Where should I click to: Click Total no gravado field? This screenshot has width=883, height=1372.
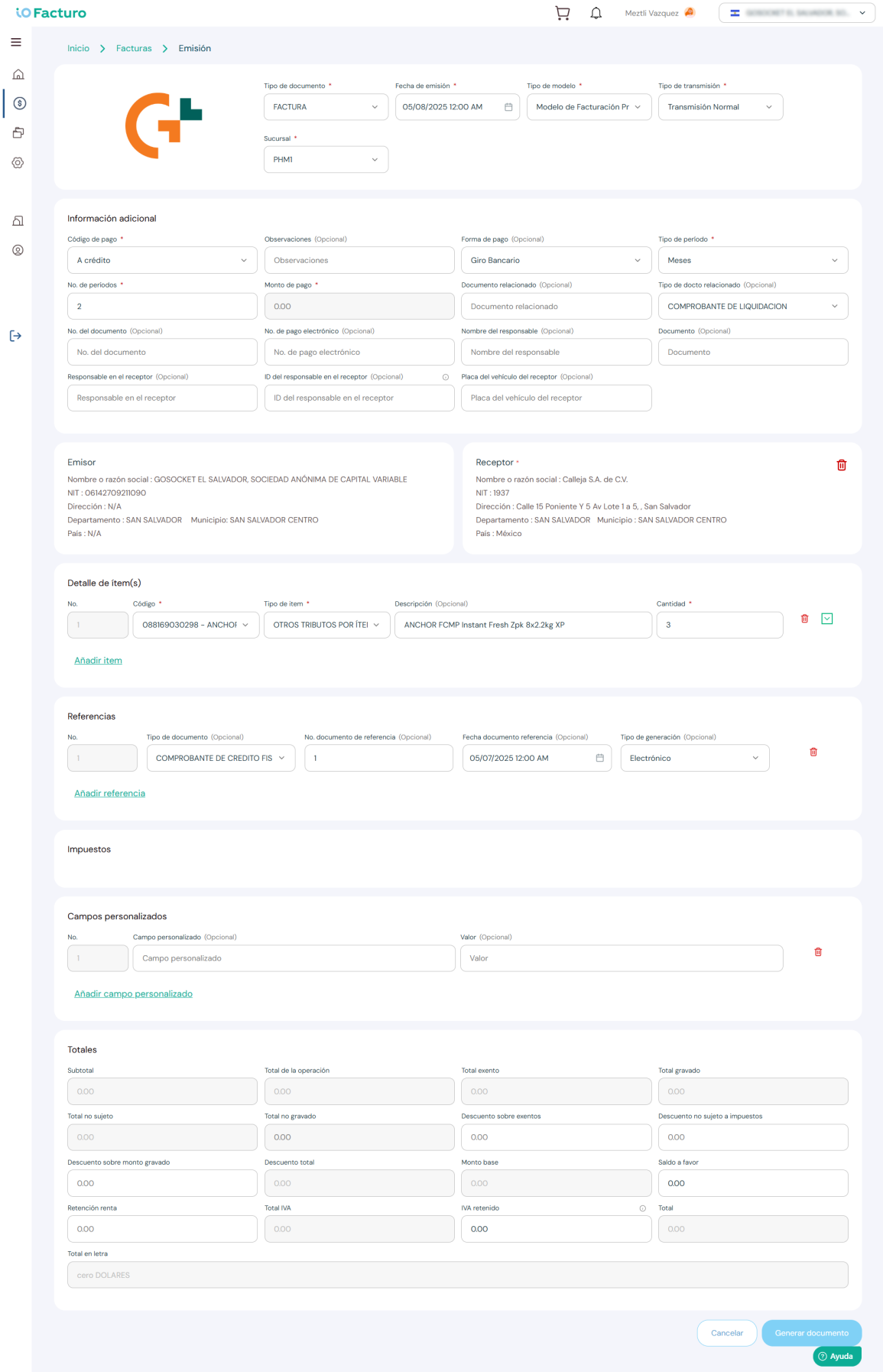[359, 1137]
